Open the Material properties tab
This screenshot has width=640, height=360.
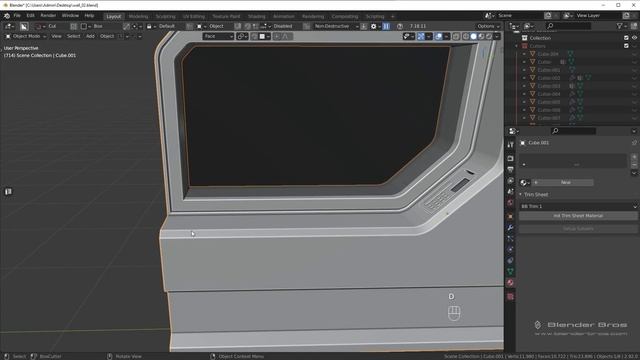pyautogui.click(x=510, y=282)
